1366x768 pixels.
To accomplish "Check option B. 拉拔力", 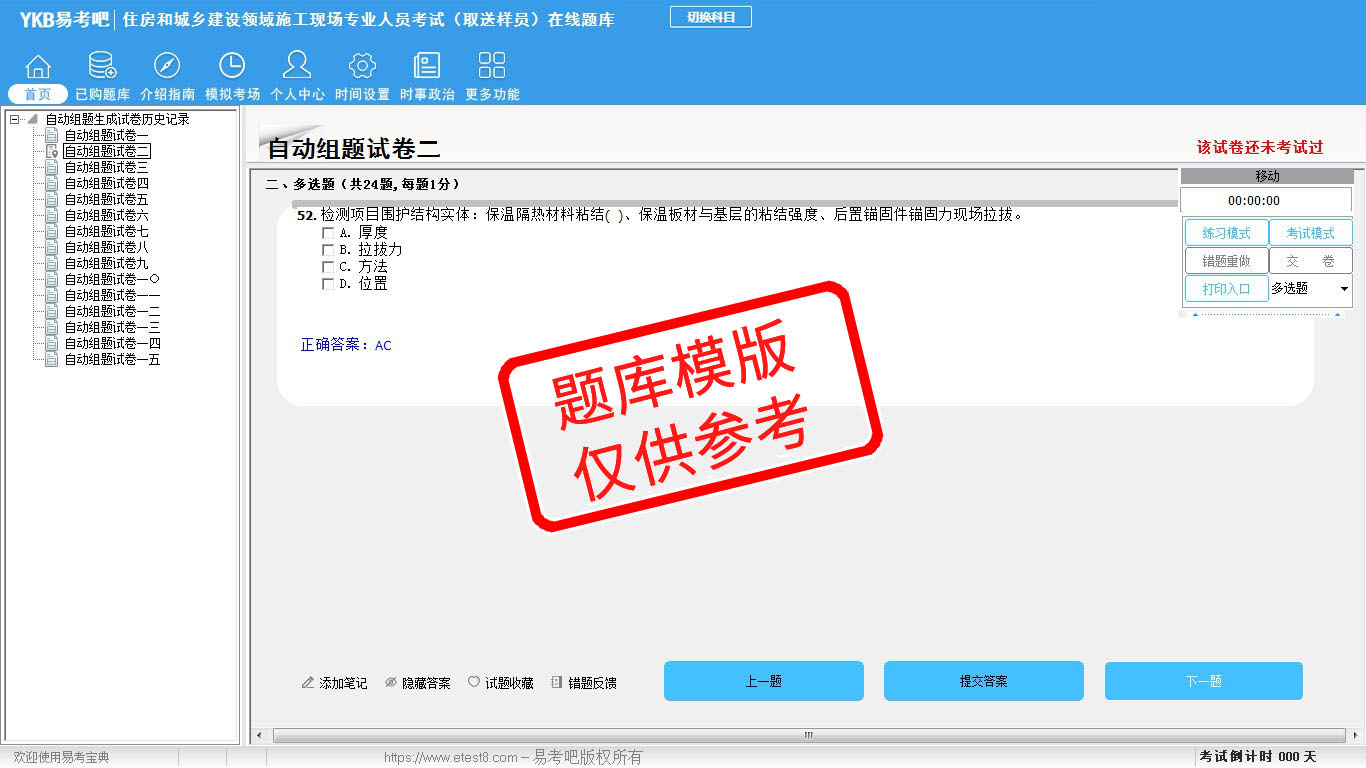I will click(328, 249).
